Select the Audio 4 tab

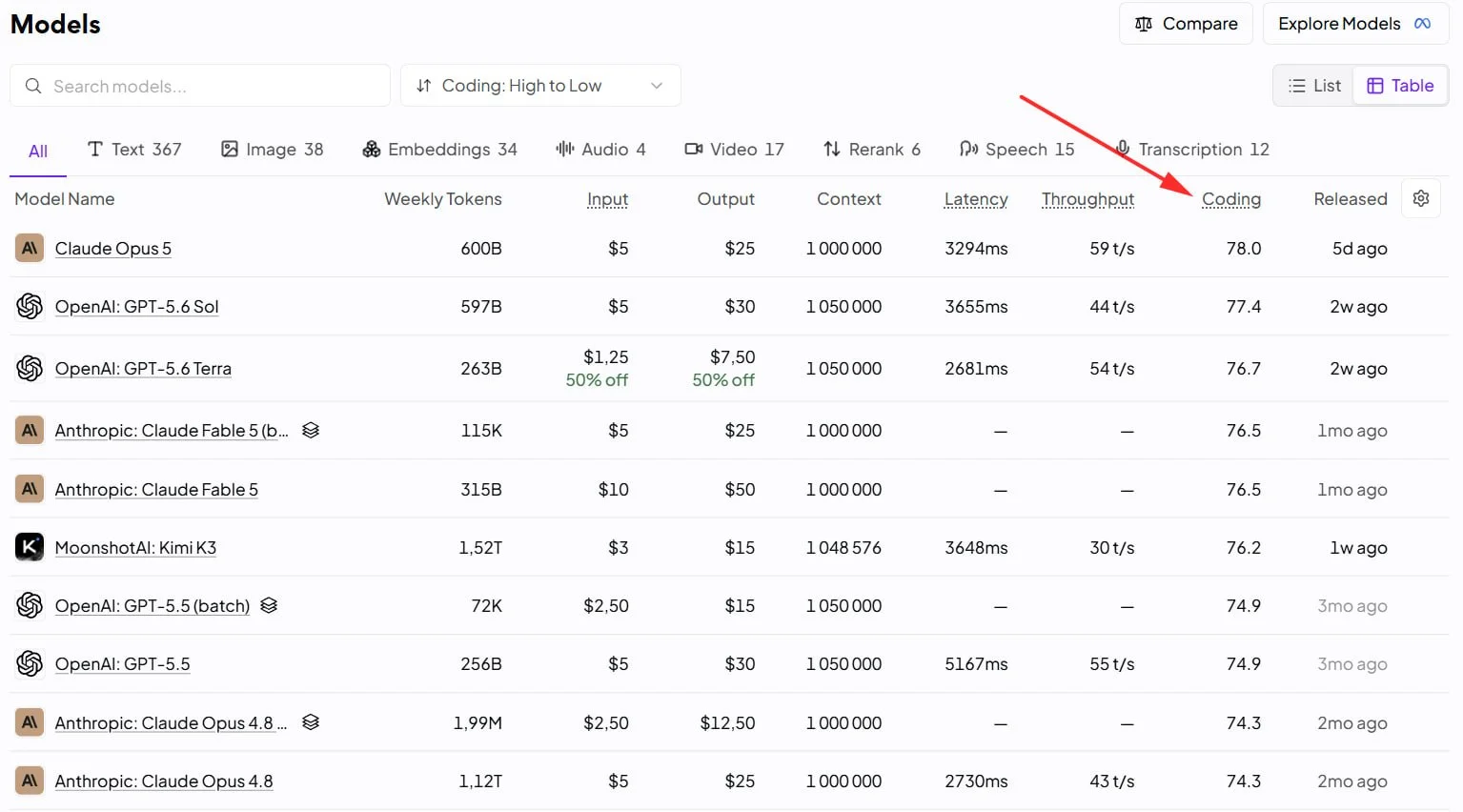pyautogui.click(x=600, y=150)
